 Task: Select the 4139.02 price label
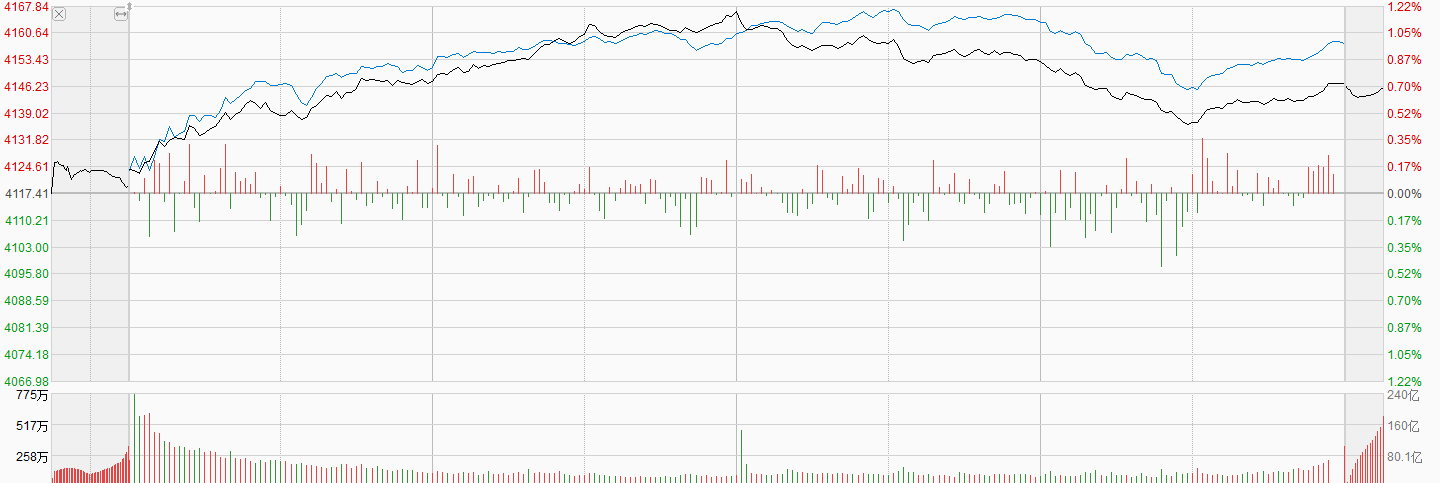click(x=25, y=113)
